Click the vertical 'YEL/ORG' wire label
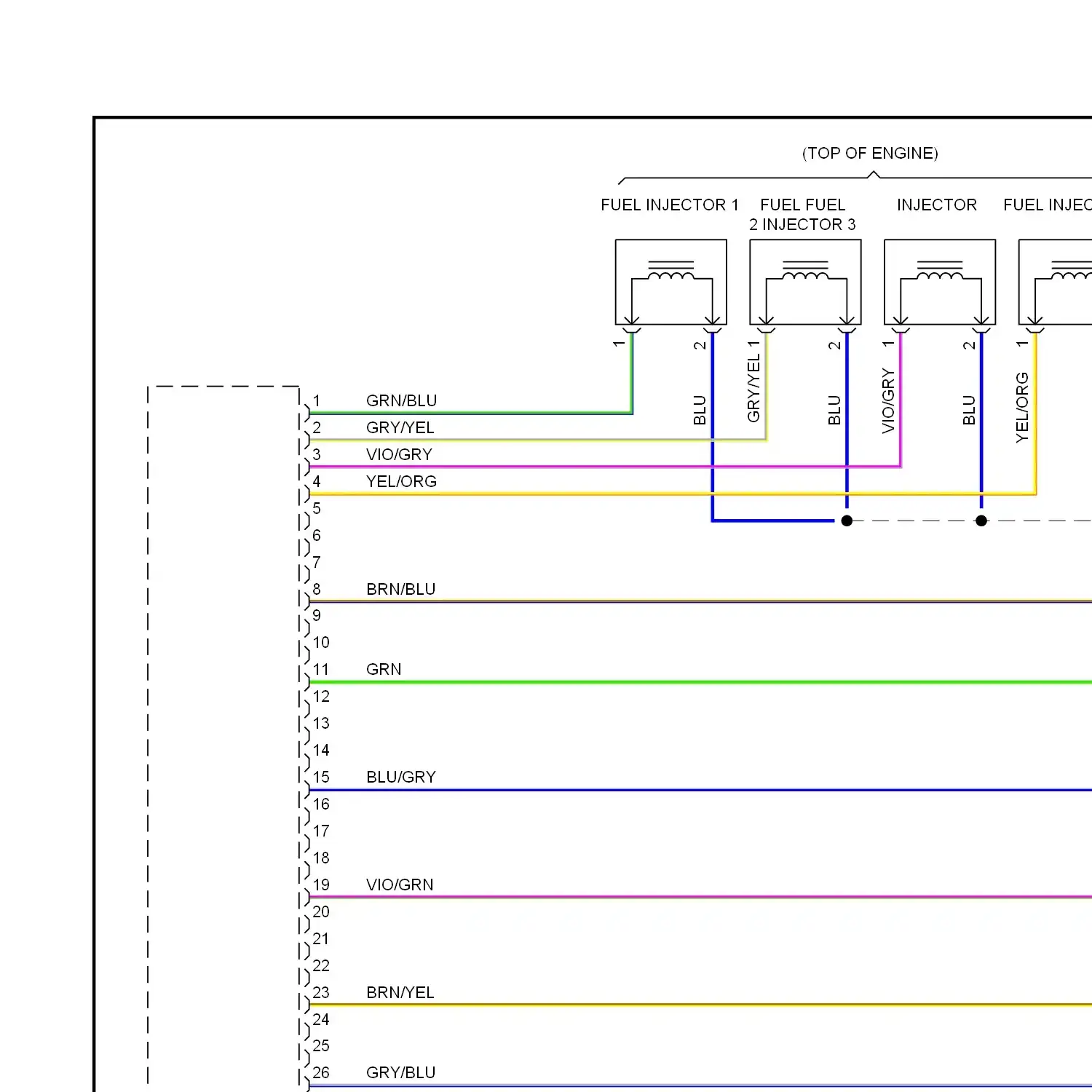 1022,407
